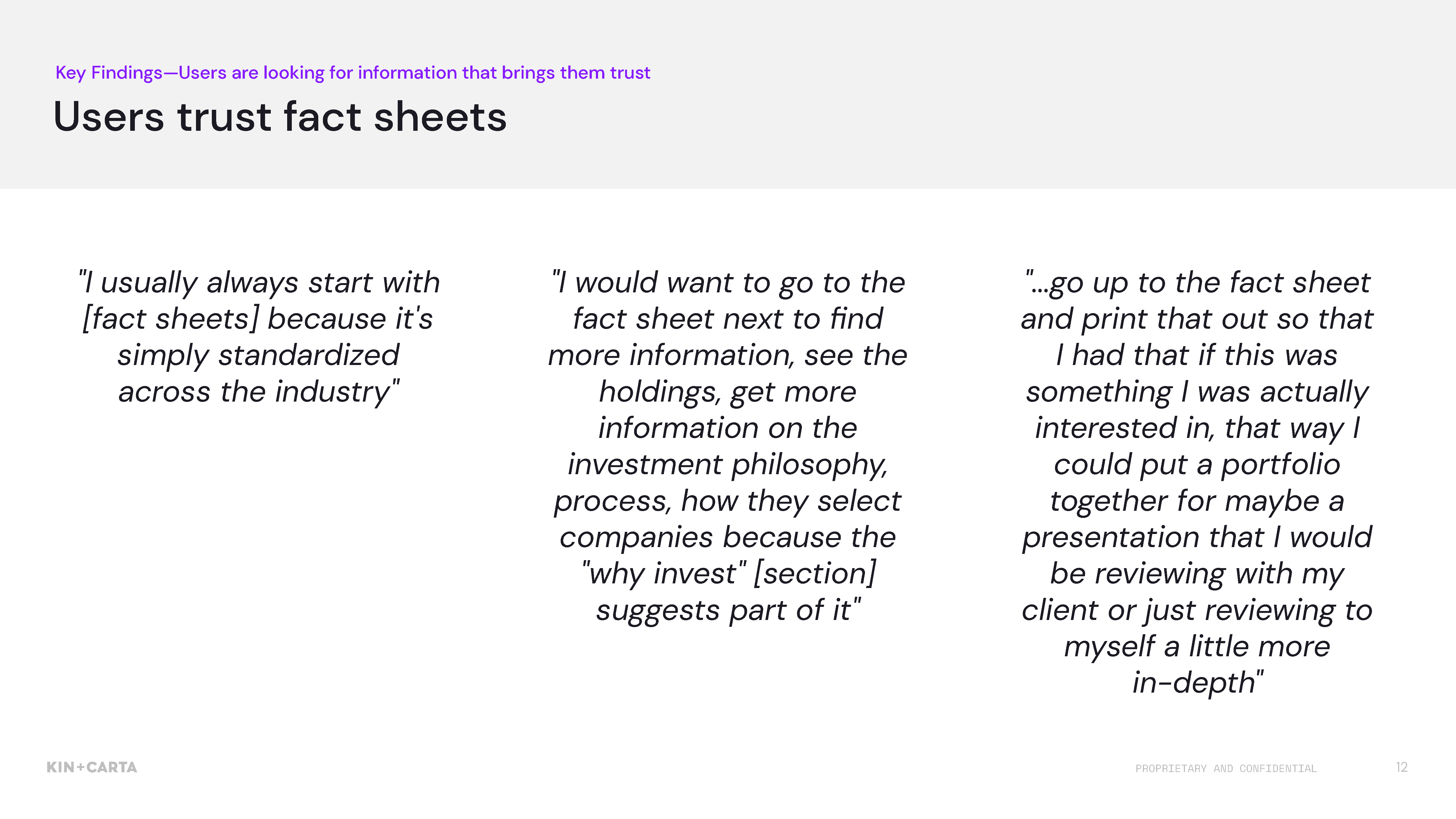Click the 'in-depth' closing quote line

pos(1198,683)
